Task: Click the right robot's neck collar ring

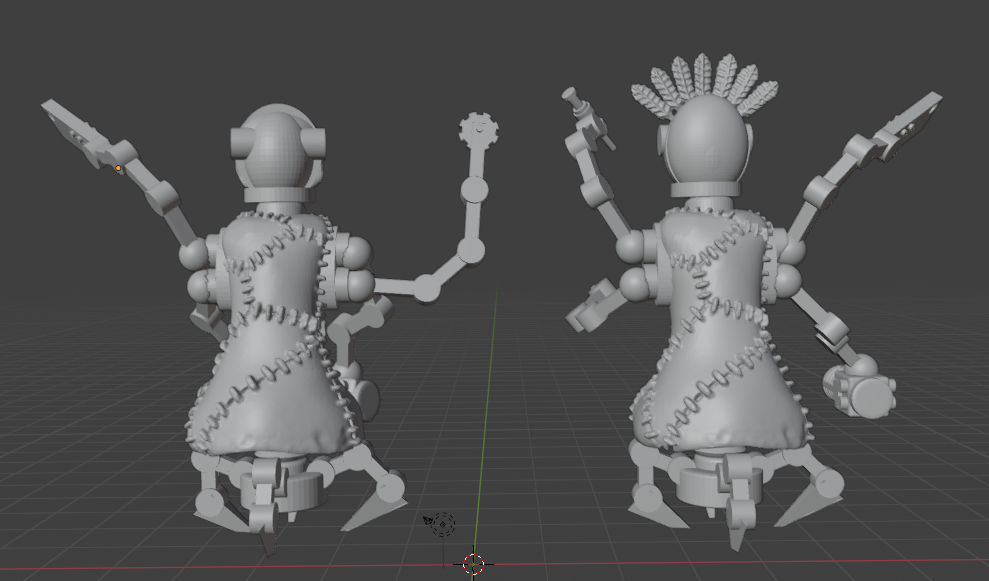Action: coord(706,190)
